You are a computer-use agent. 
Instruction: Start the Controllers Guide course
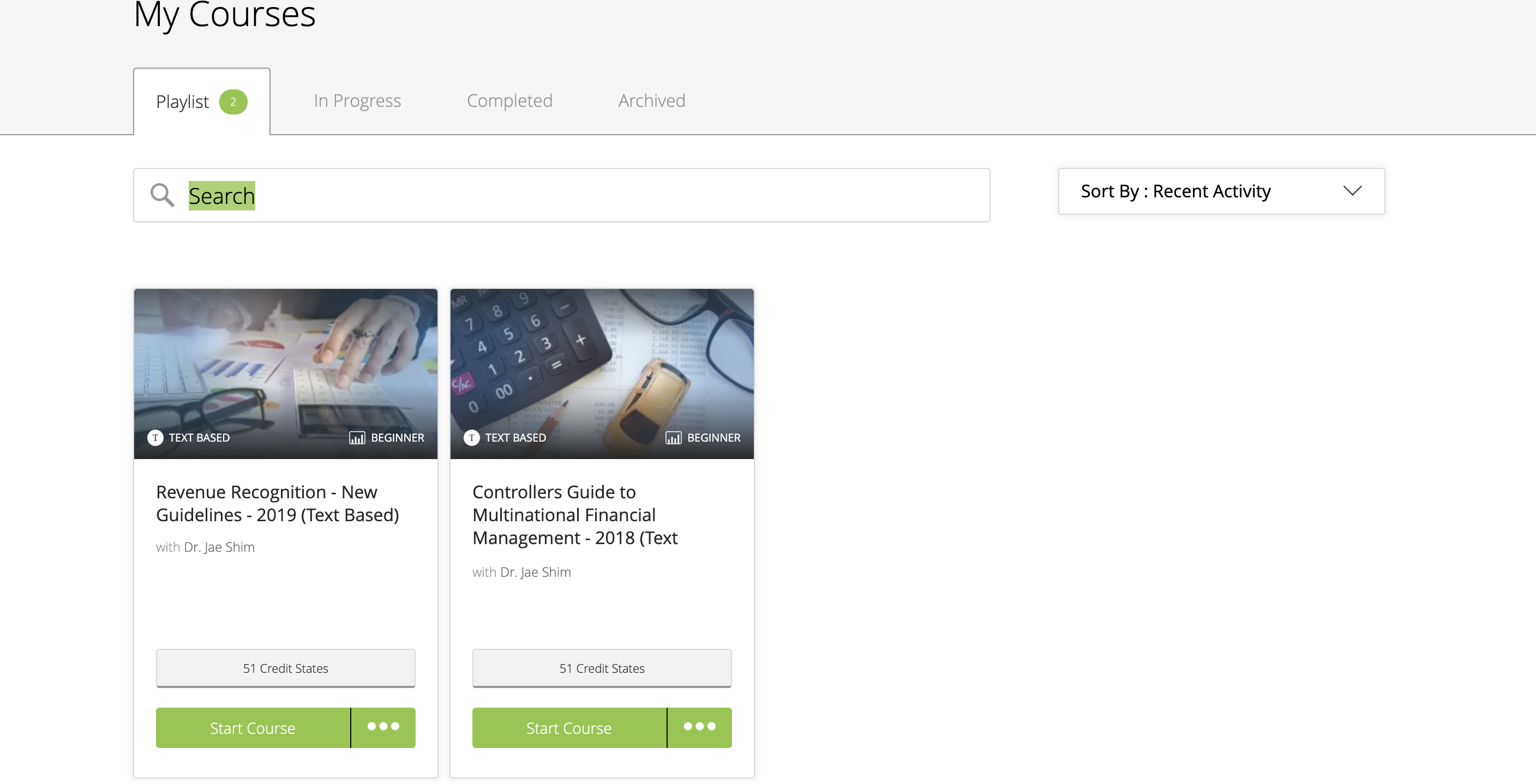pos(569,727)
